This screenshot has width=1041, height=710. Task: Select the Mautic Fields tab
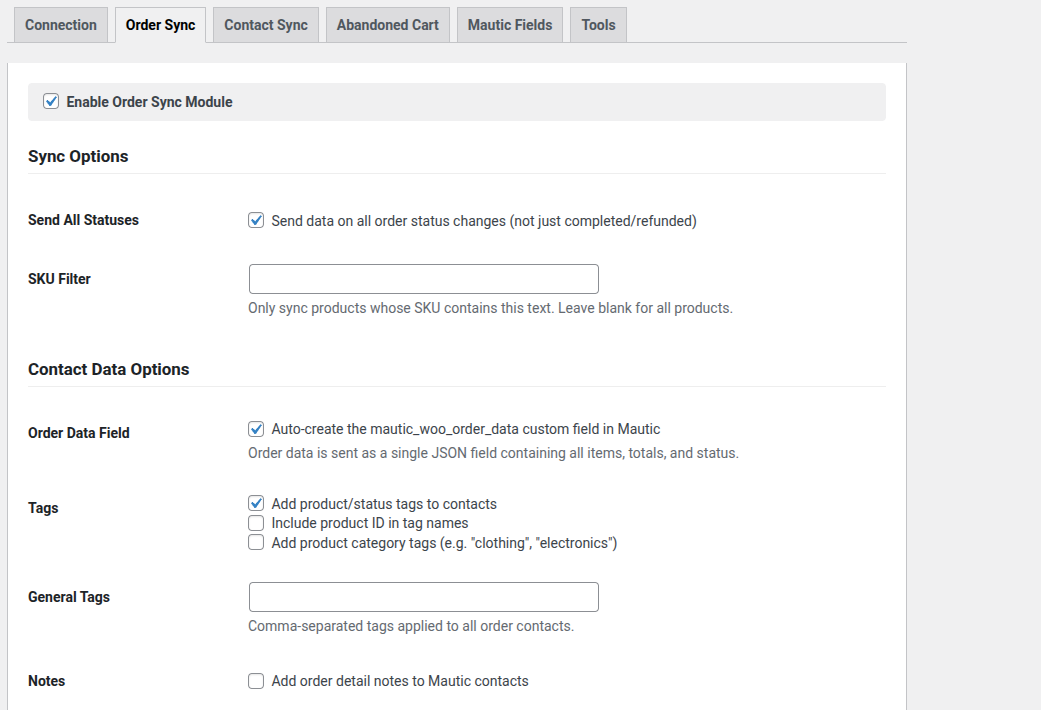coord(510,25)
